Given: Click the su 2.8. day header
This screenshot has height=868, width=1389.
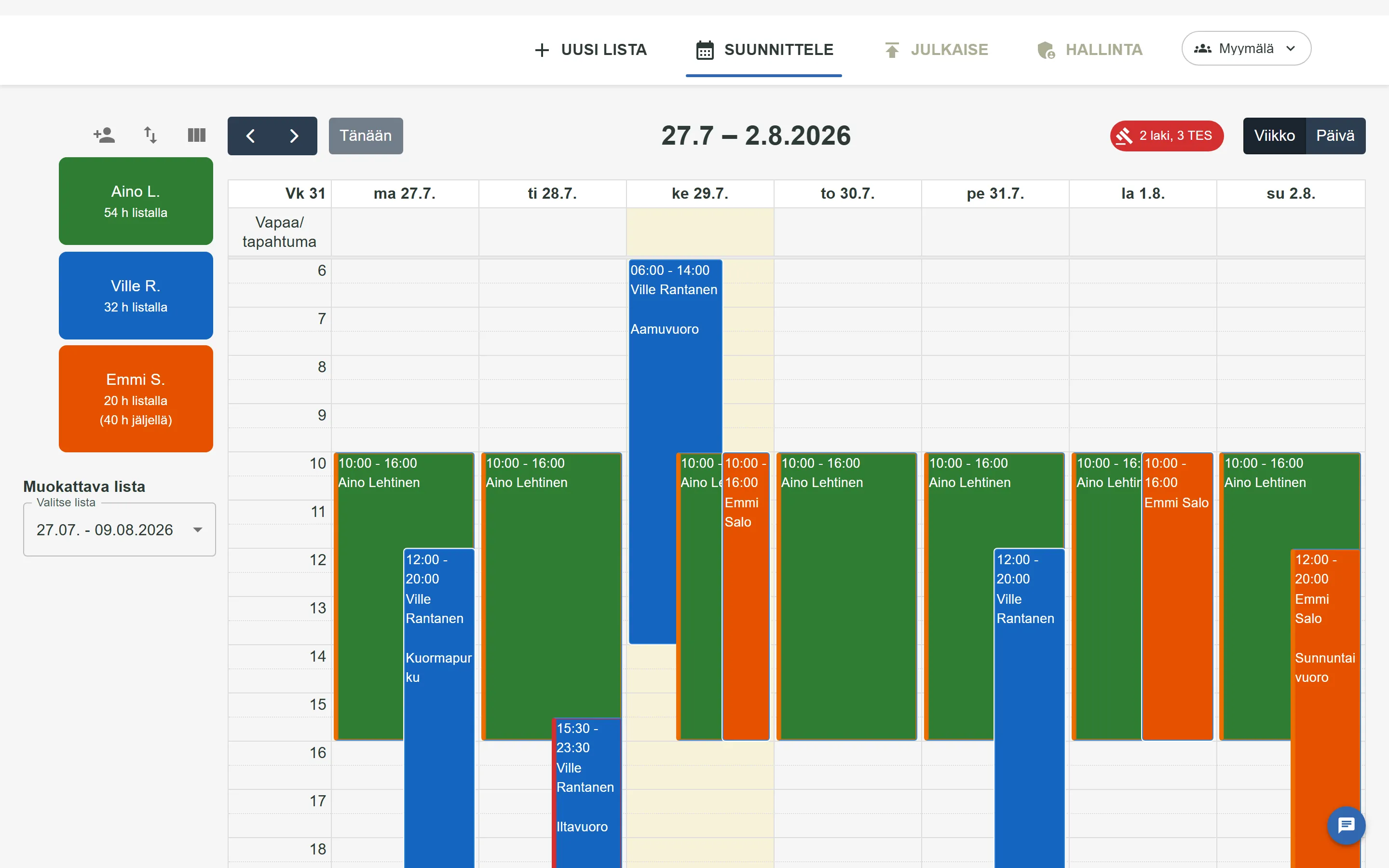Looking at the screenshot, I should tap(1291, 194).
